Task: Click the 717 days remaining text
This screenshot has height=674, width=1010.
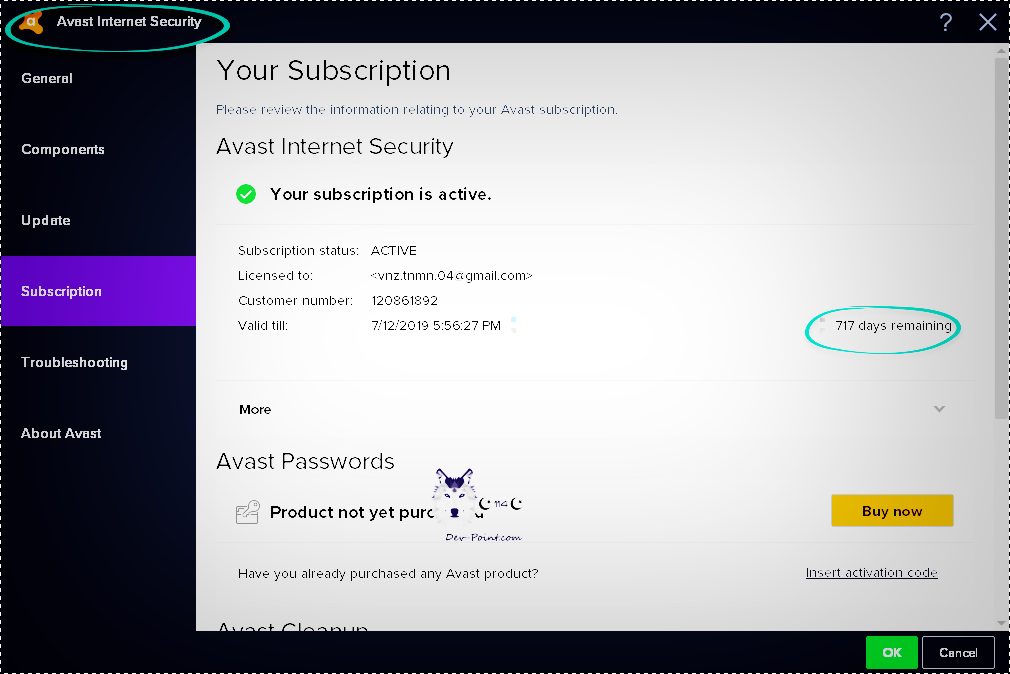Action: tap(893, 326)
